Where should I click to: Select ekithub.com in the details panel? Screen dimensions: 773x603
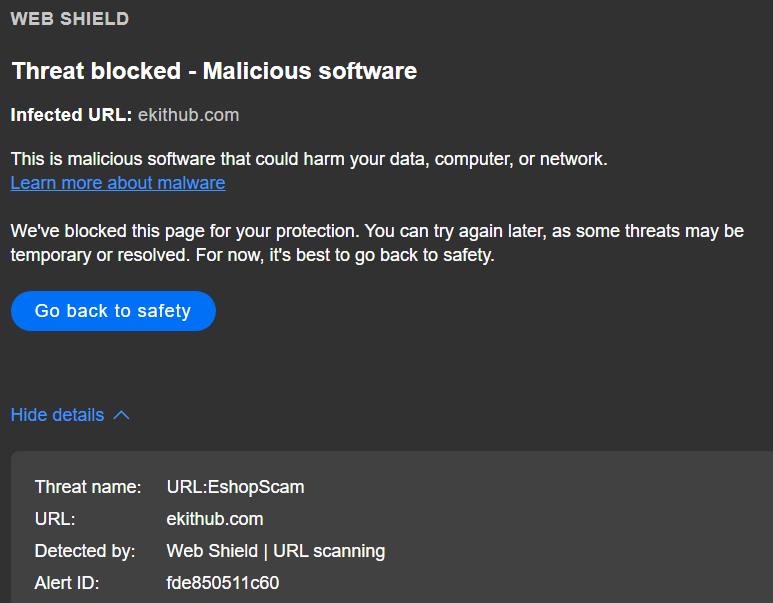tap(215, 519)
